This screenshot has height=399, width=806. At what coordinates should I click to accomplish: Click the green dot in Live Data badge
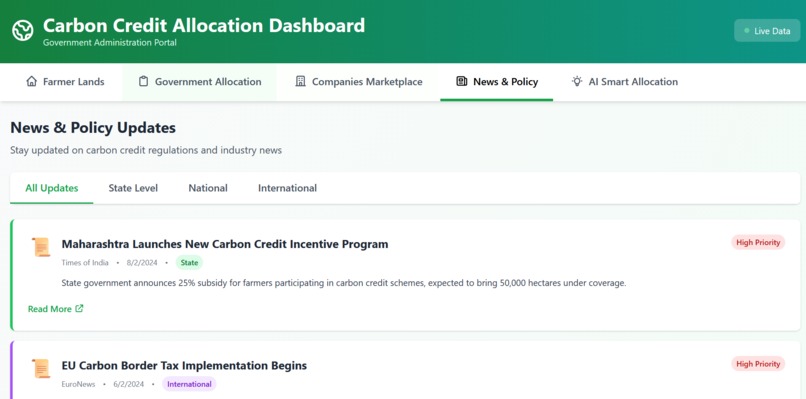point(747,31)
